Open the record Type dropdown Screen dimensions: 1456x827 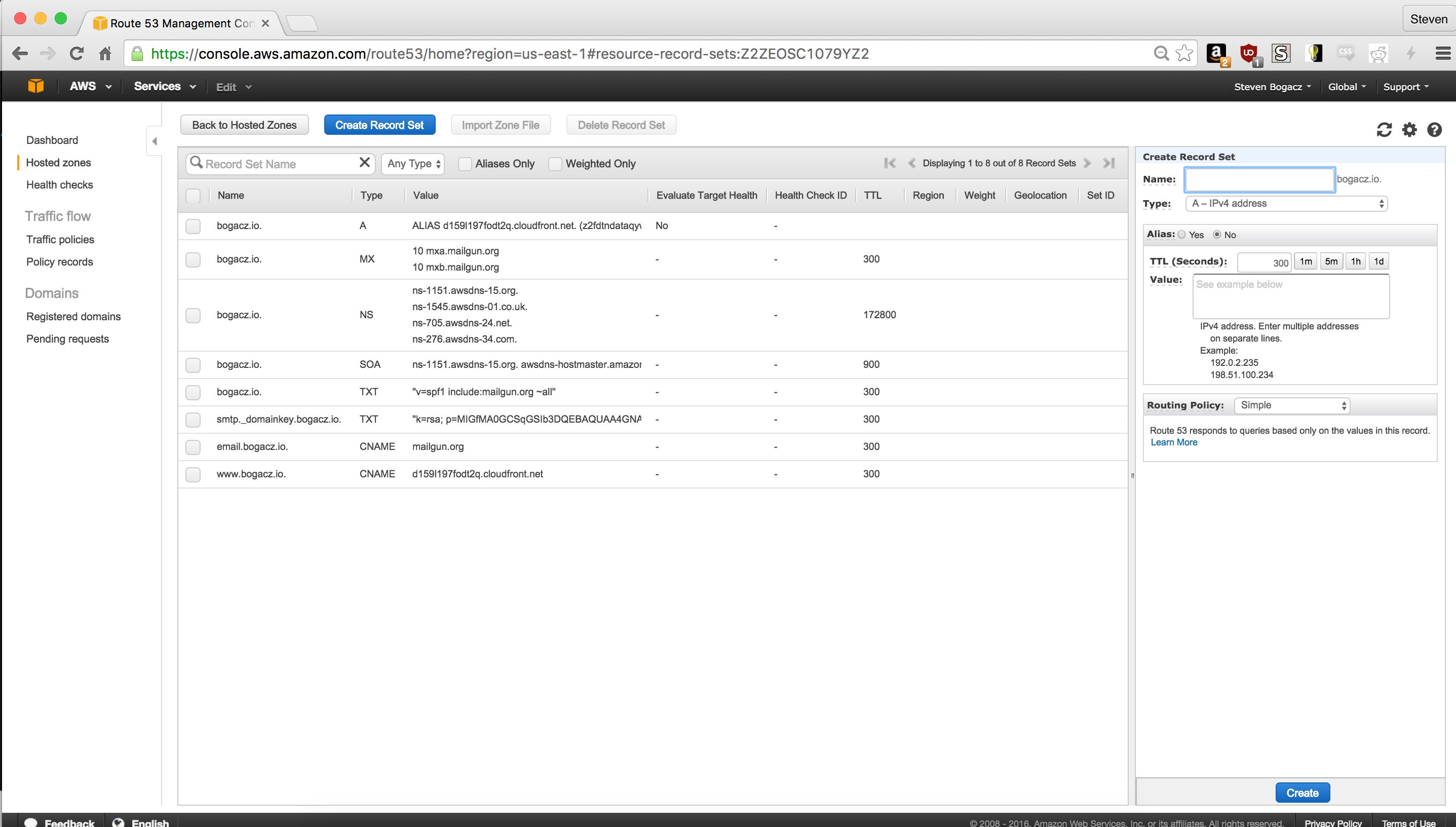1286,203
